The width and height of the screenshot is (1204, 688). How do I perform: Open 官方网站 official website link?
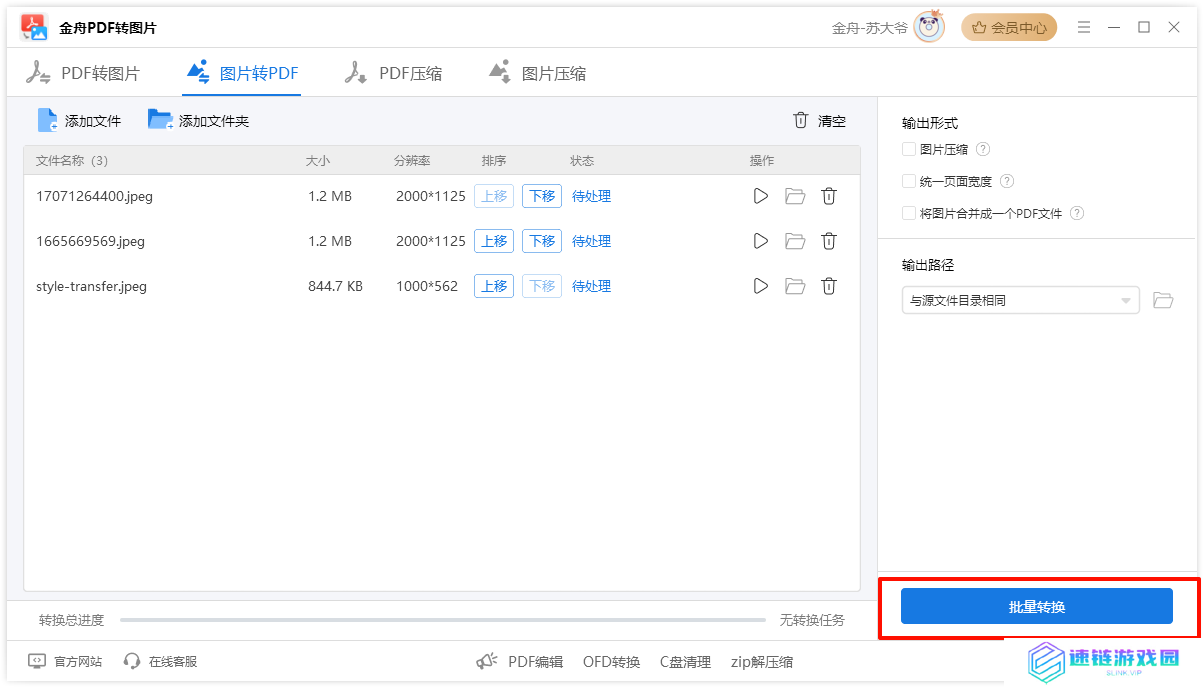[x=65, y=661]
